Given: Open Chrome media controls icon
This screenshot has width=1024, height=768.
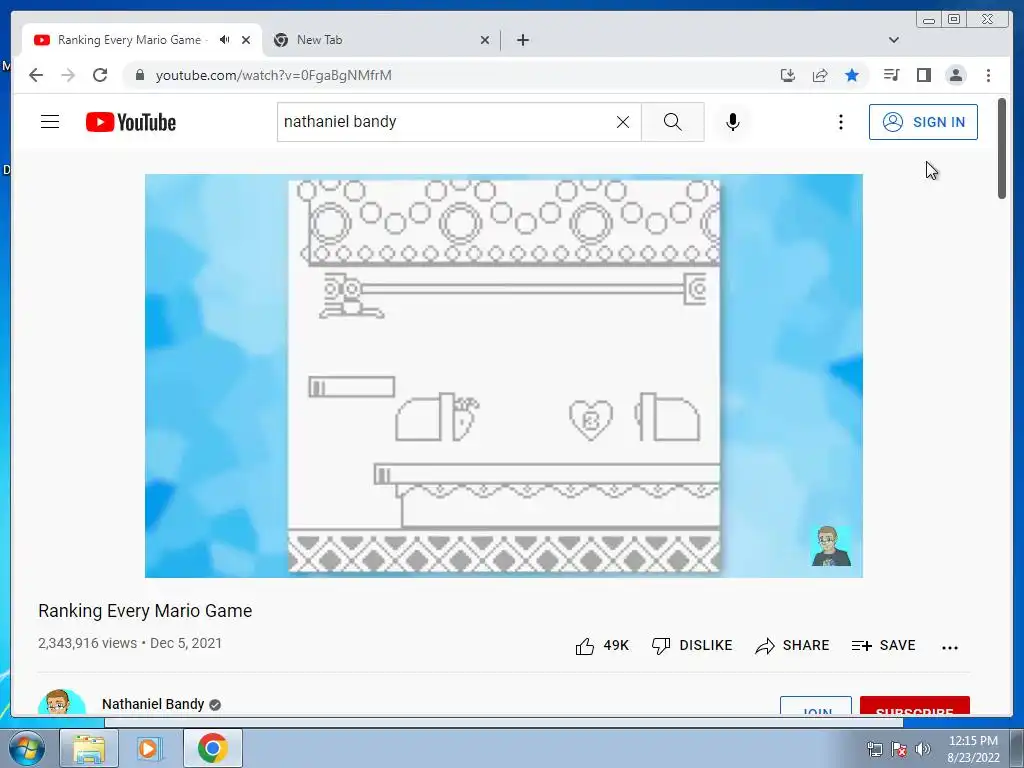Looking at the screenshot, I should tap(891, 75).
